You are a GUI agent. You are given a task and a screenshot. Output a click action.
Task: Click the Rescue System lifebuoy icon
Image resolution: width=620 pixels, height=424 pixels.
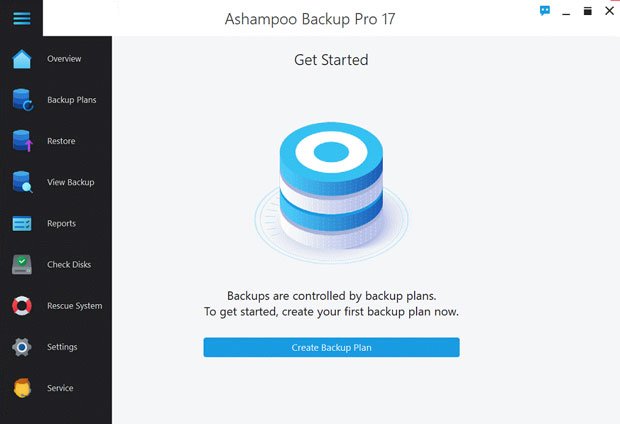point(22,306)
